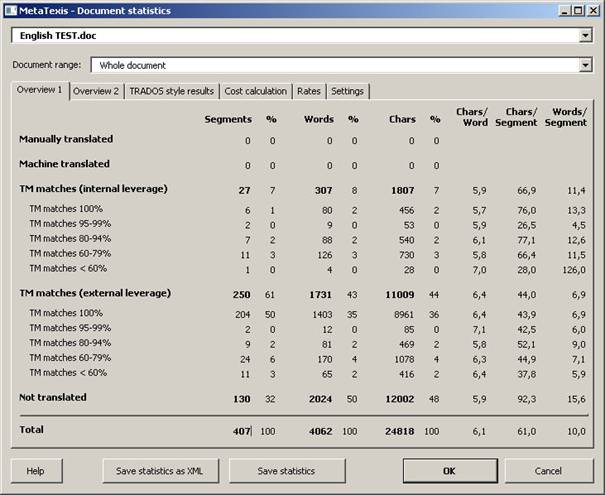Minimize the Document statistics window
The height and width of the screenshot is (495, 605).
[x=564, y=10]
